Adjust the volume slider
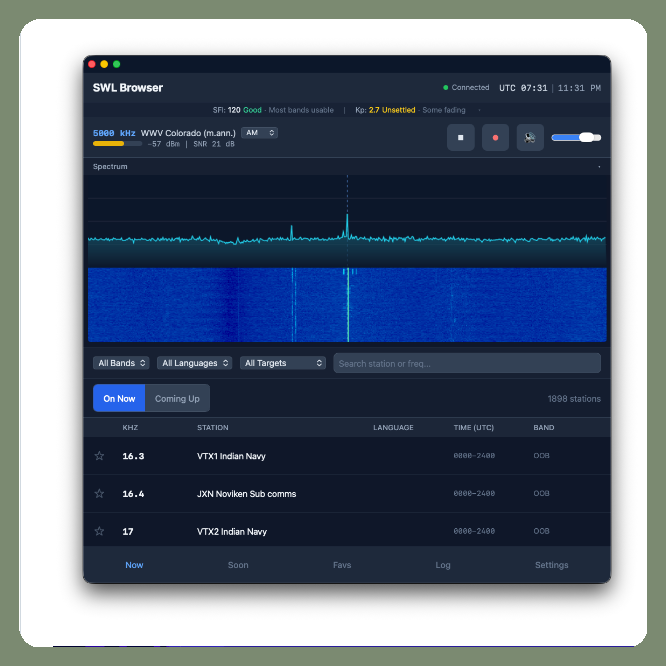666x666 pixels. [x=576, y=137]
